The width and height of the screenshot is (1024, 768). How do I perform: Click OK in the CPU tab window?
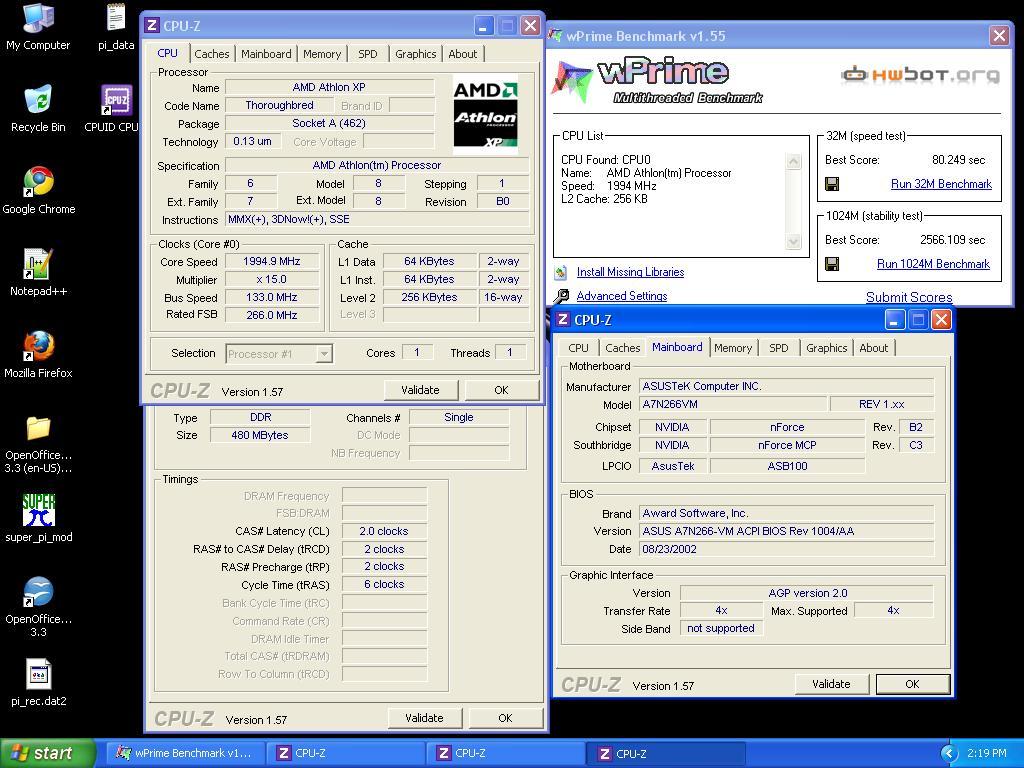(502, 390)
